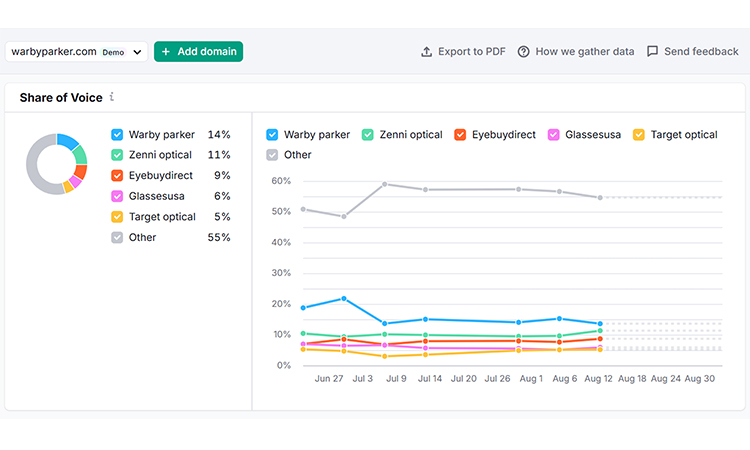750x450 pixels.
Task: Click the 60% y-axis label
Action: (x=281, y=181)
